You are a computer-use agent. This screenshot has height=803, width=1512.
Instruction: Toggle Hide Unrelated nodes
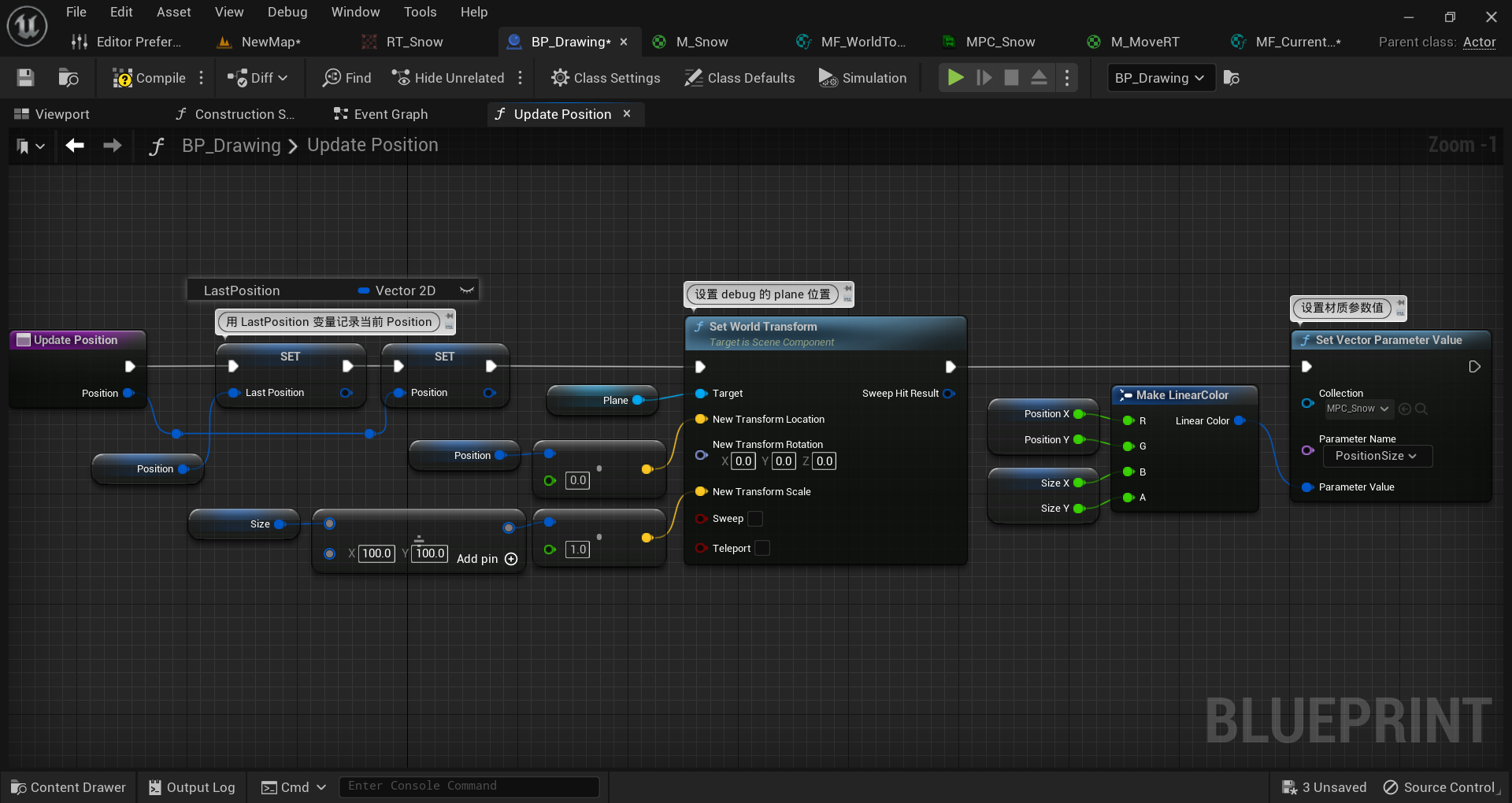click(x=448, y=78)
